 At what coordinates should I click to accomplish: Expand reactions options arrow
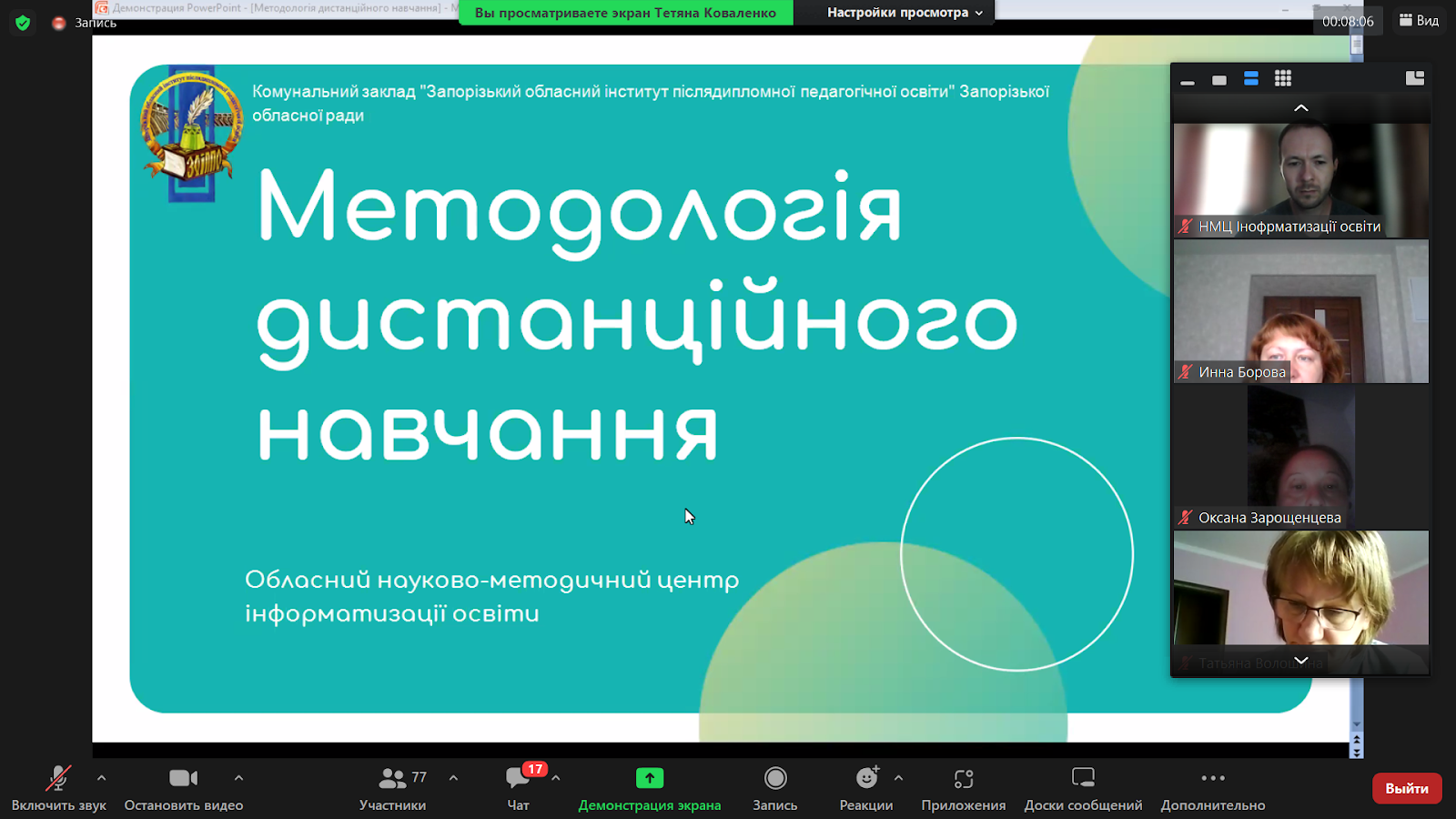(x=898, y=778)
